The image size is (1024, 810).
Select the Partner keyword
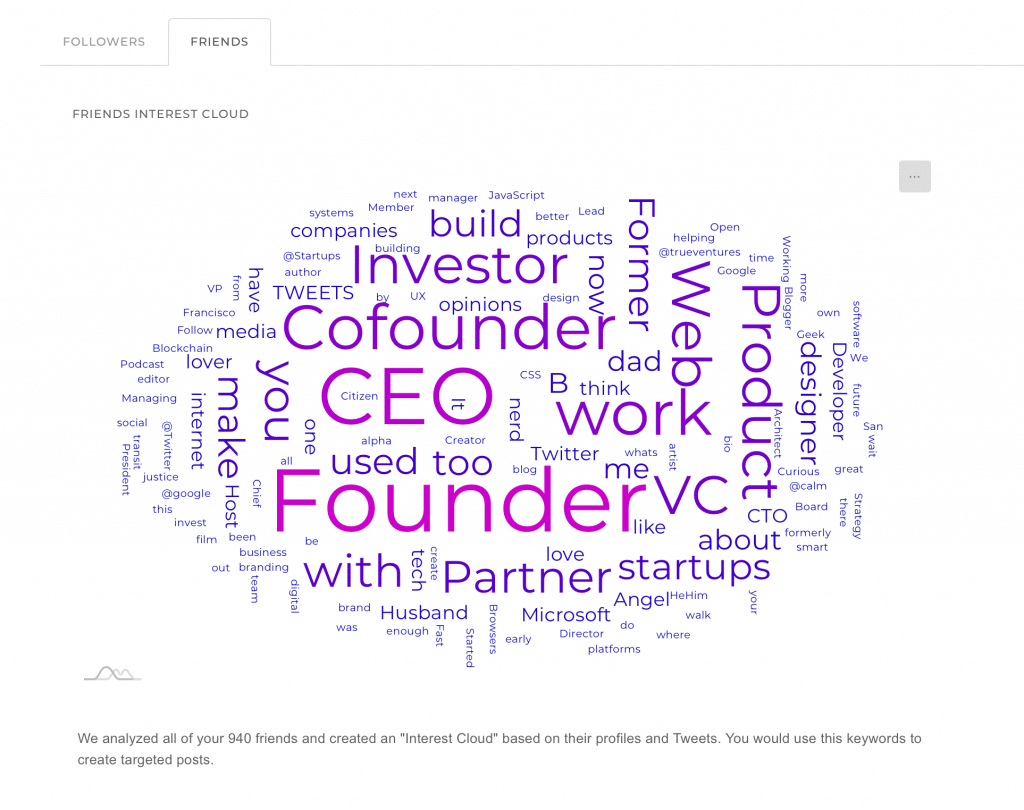pyautogui.click(x=527, y=577)
